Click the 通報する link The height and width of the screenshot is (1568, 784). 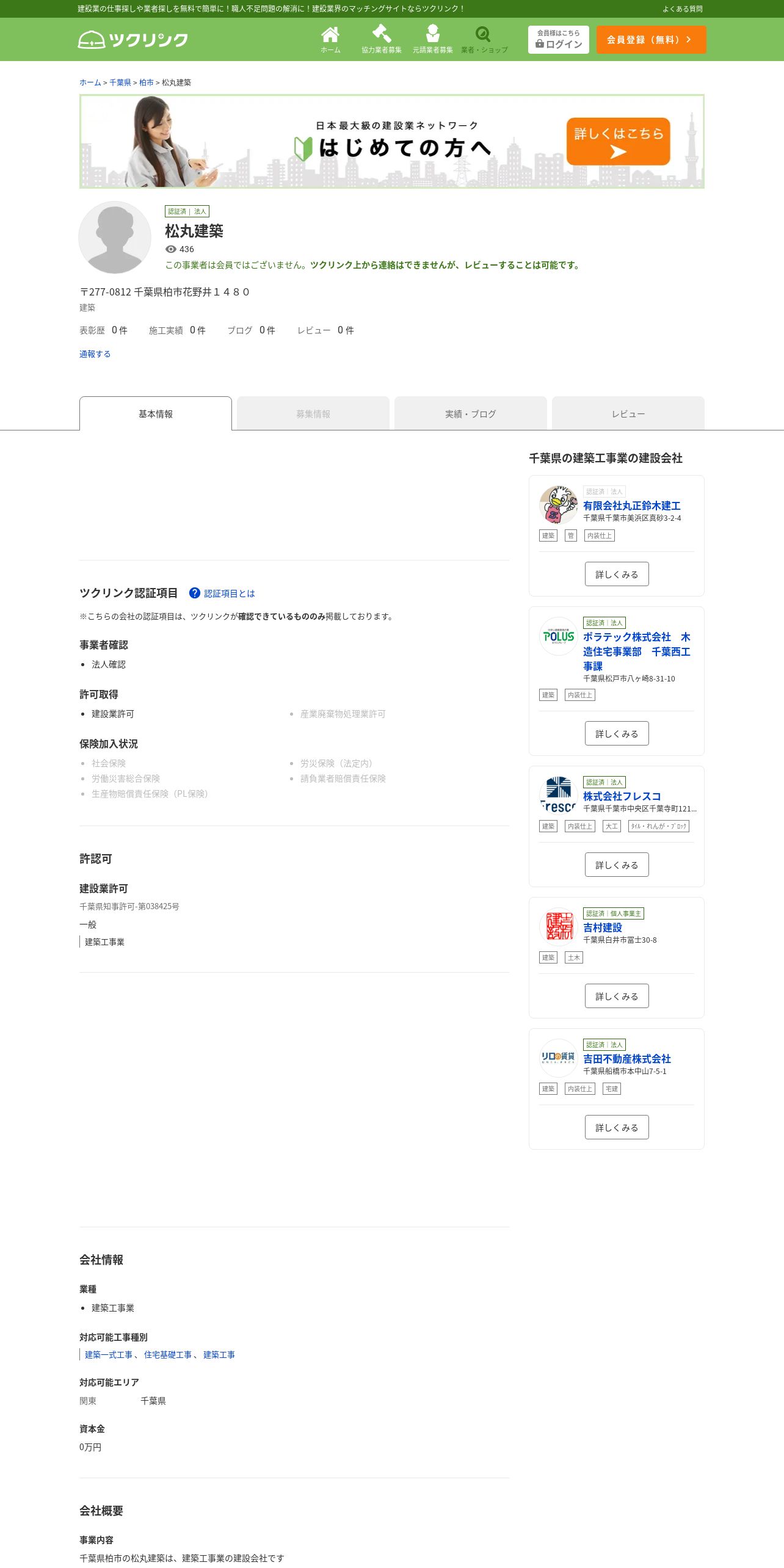point(95,354)
